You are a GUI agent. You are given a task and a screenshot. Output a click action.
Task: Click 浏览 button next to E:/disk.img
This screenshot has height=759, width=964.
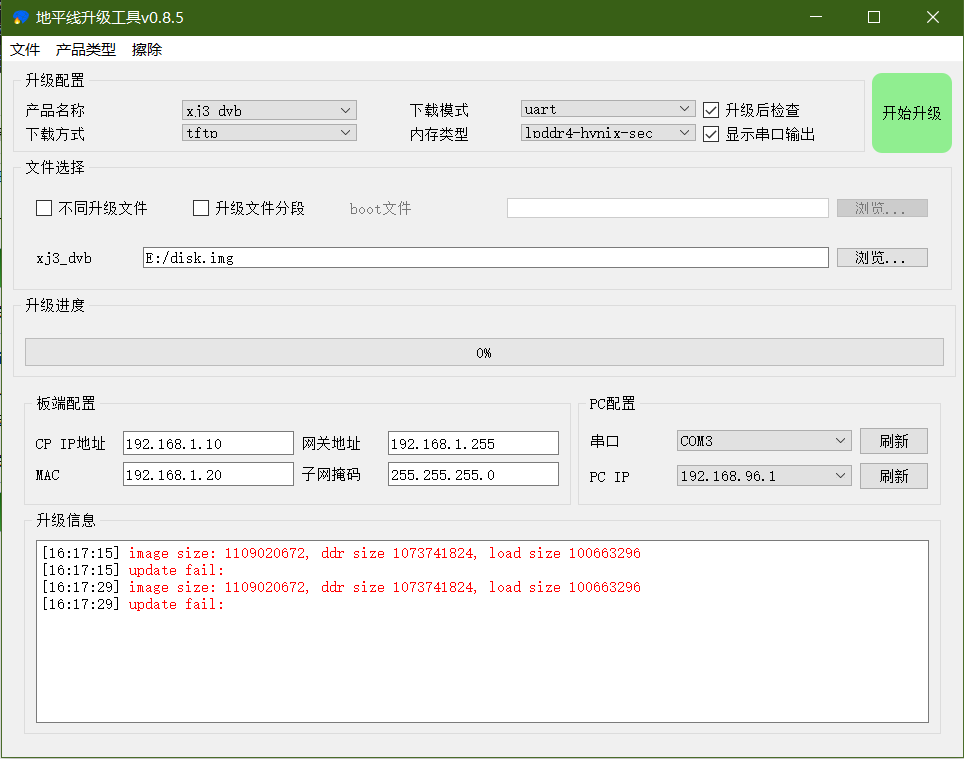[881, 258]
